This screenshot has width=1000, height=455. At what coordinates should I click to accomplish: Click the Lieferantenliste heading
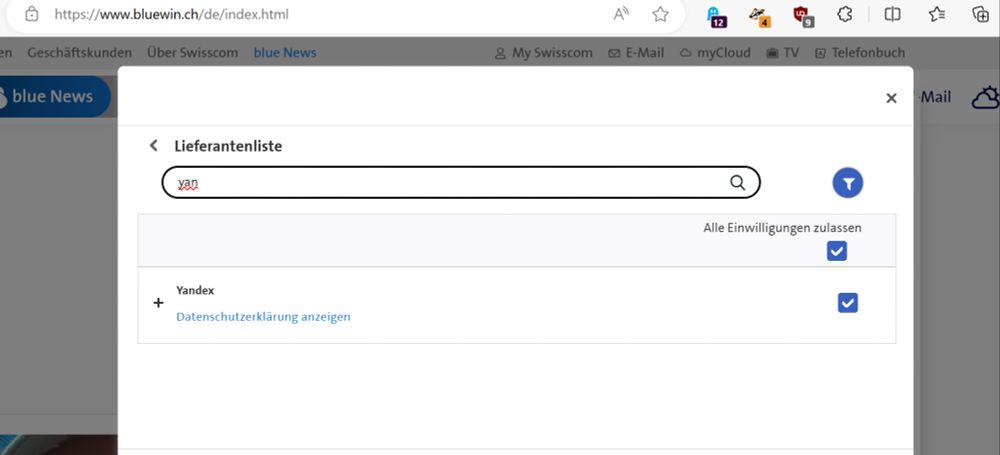click(228, 146)
